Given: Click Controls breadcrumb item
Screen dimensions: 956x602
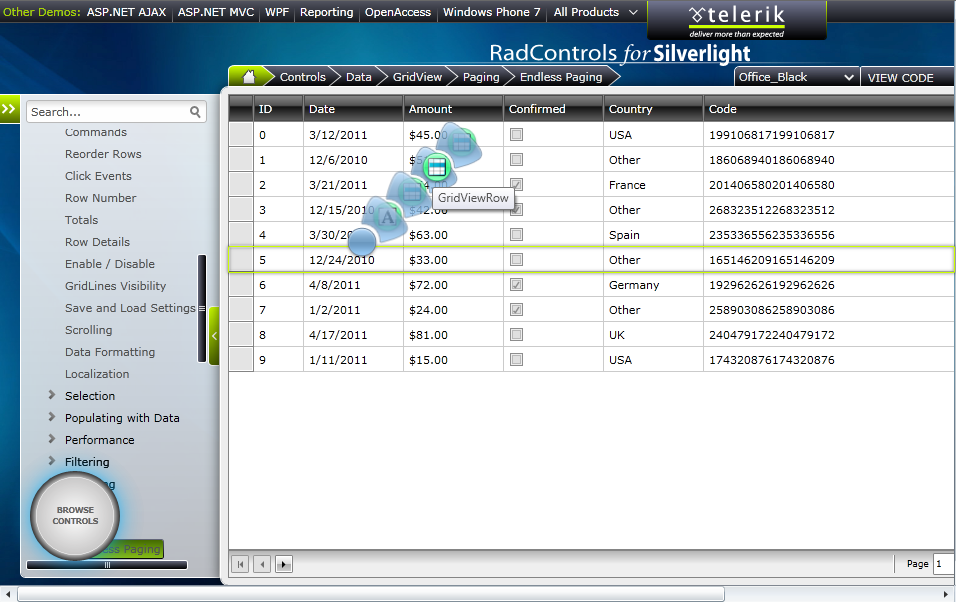Looking at the screenshot, I should tap(302, 77).
